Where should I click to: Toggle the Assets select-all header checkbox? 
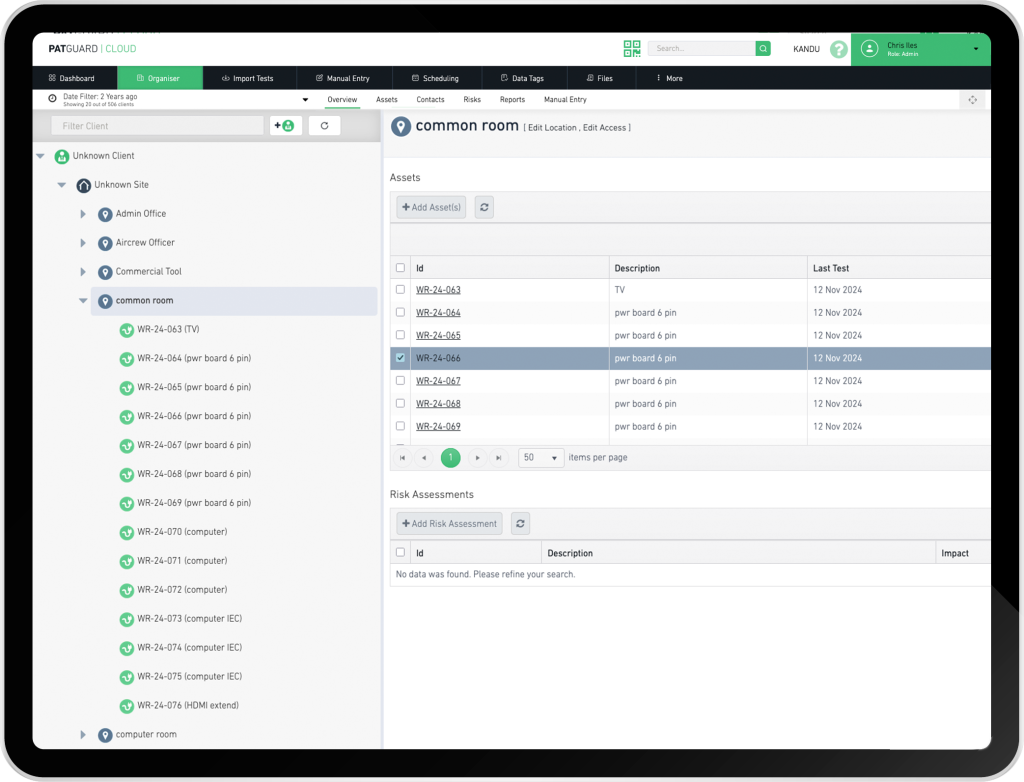[401, 268]
